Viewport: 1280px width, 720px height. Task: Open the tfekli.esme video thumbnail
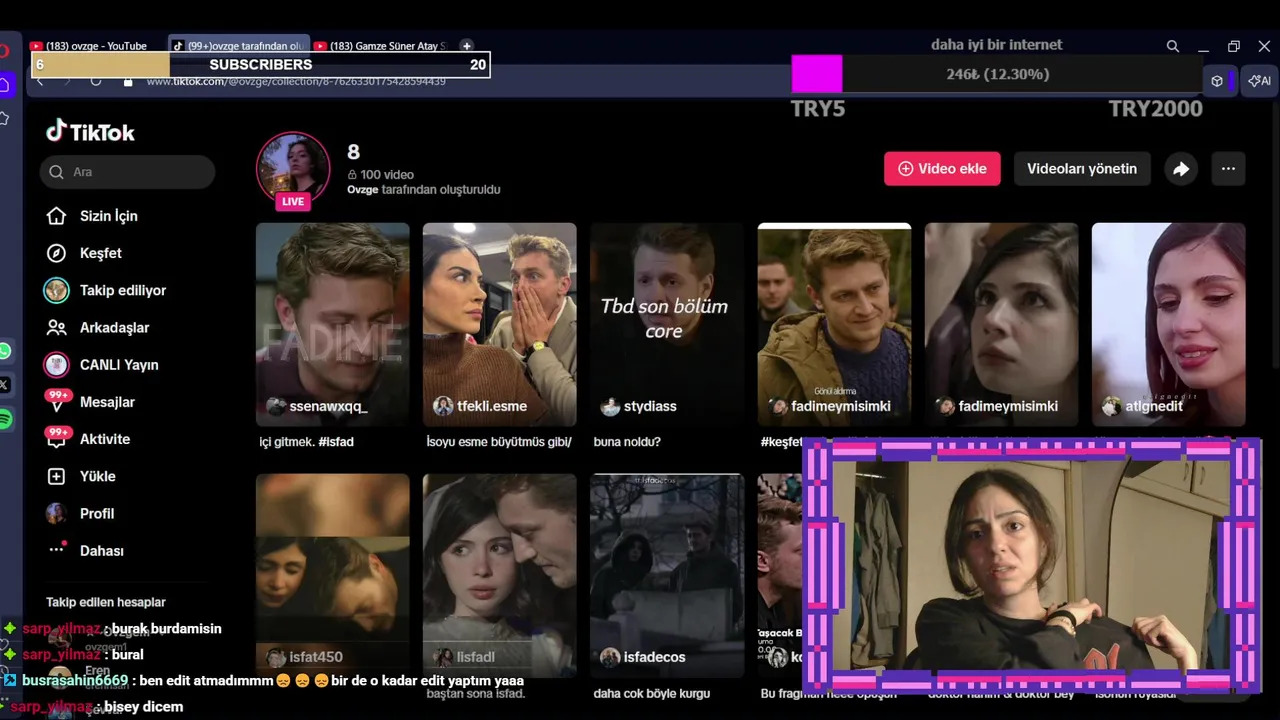click(500, 325)
